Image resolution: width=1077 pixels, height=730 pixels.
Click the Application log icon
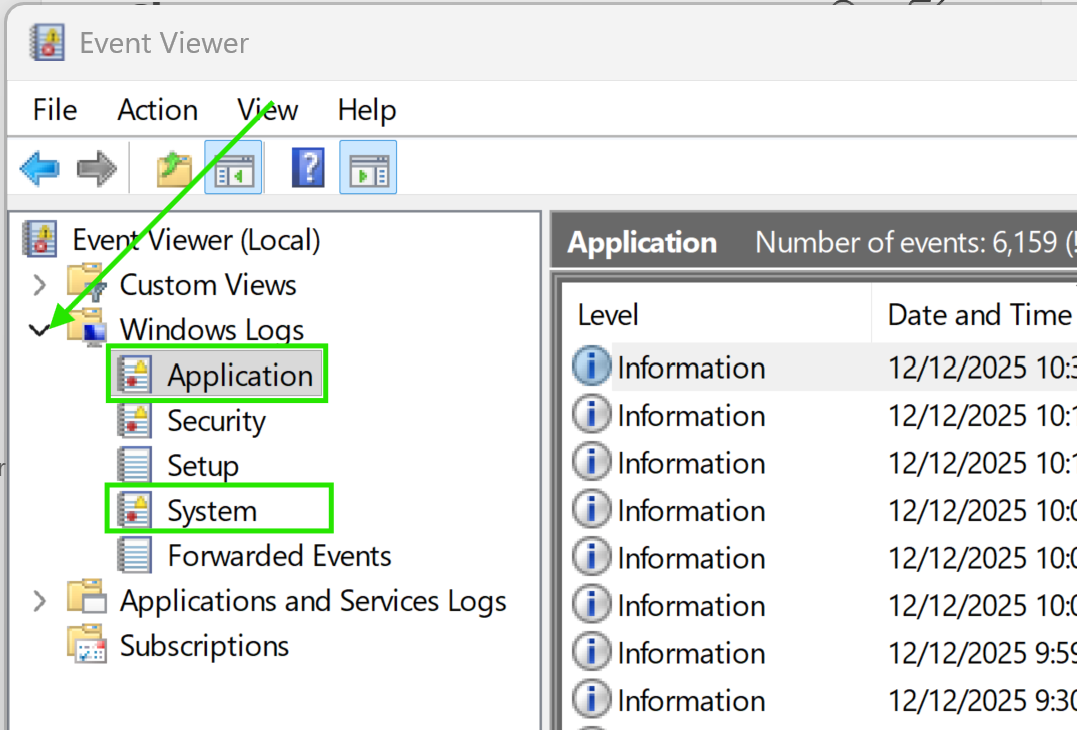(x=135, y=375)
